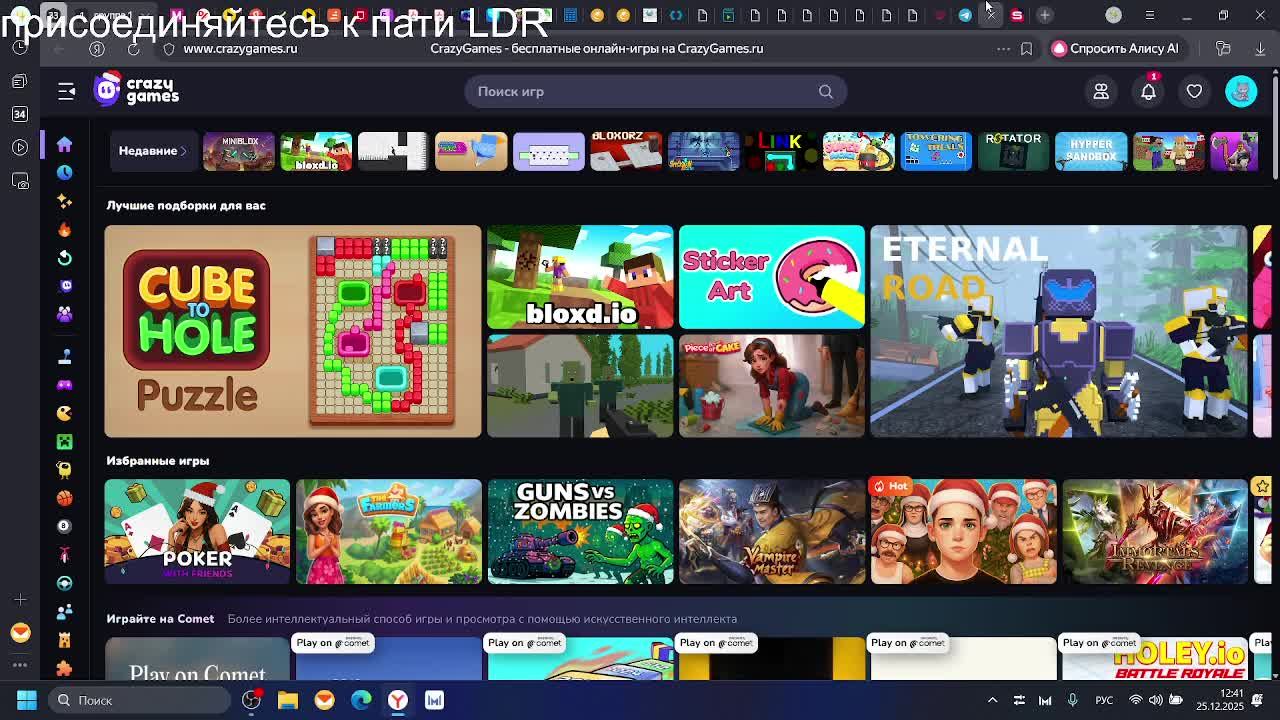Click the Поиск игр search field
Image resolution: width=1280 pixels, height=720 pixels.
[655, 92]
